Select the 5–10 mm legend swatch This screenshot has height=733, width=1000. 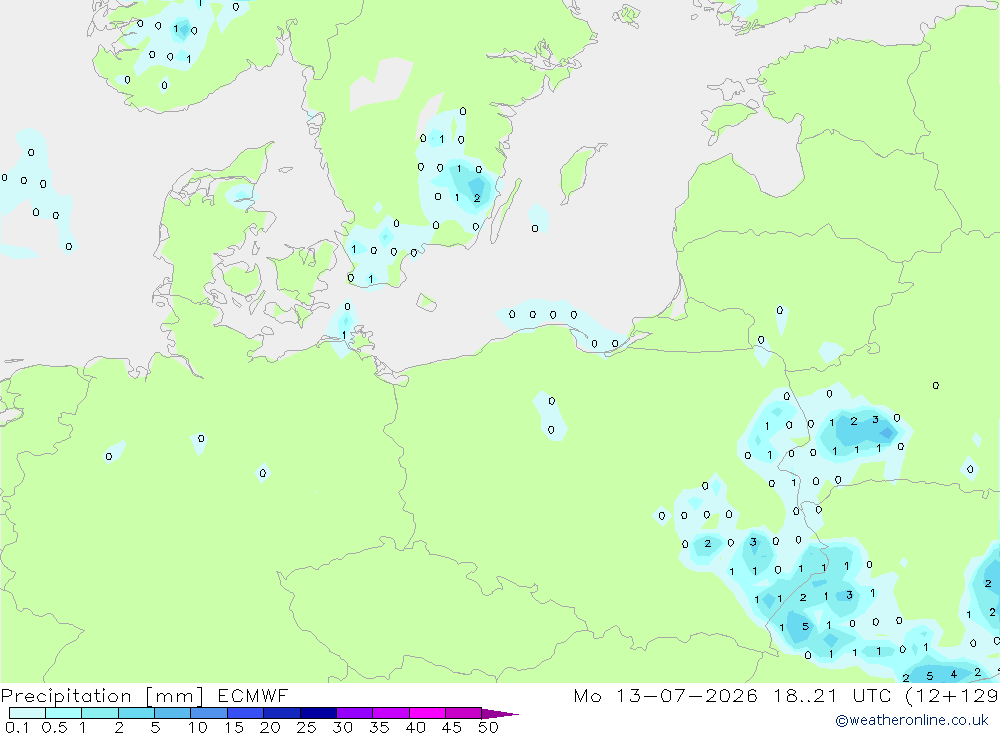point(173,713)
